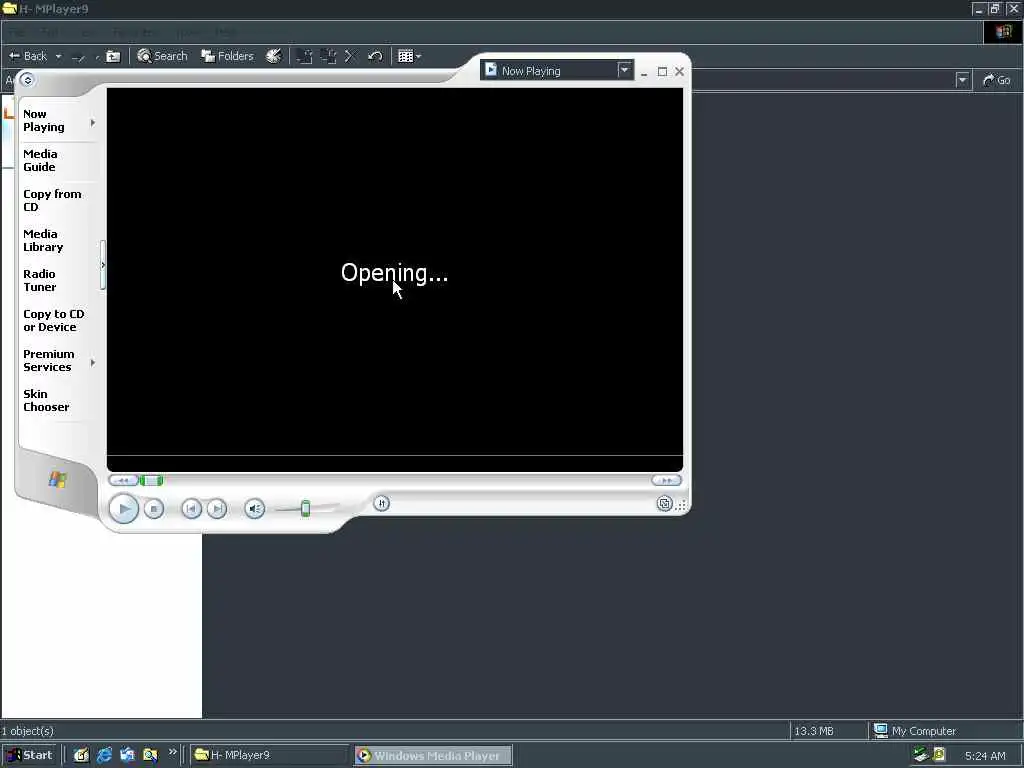The width and height of the screenshot is (1024, 768).
Task: Launch Internet Explorer from Quick Launch
Action: coord(104,755)
